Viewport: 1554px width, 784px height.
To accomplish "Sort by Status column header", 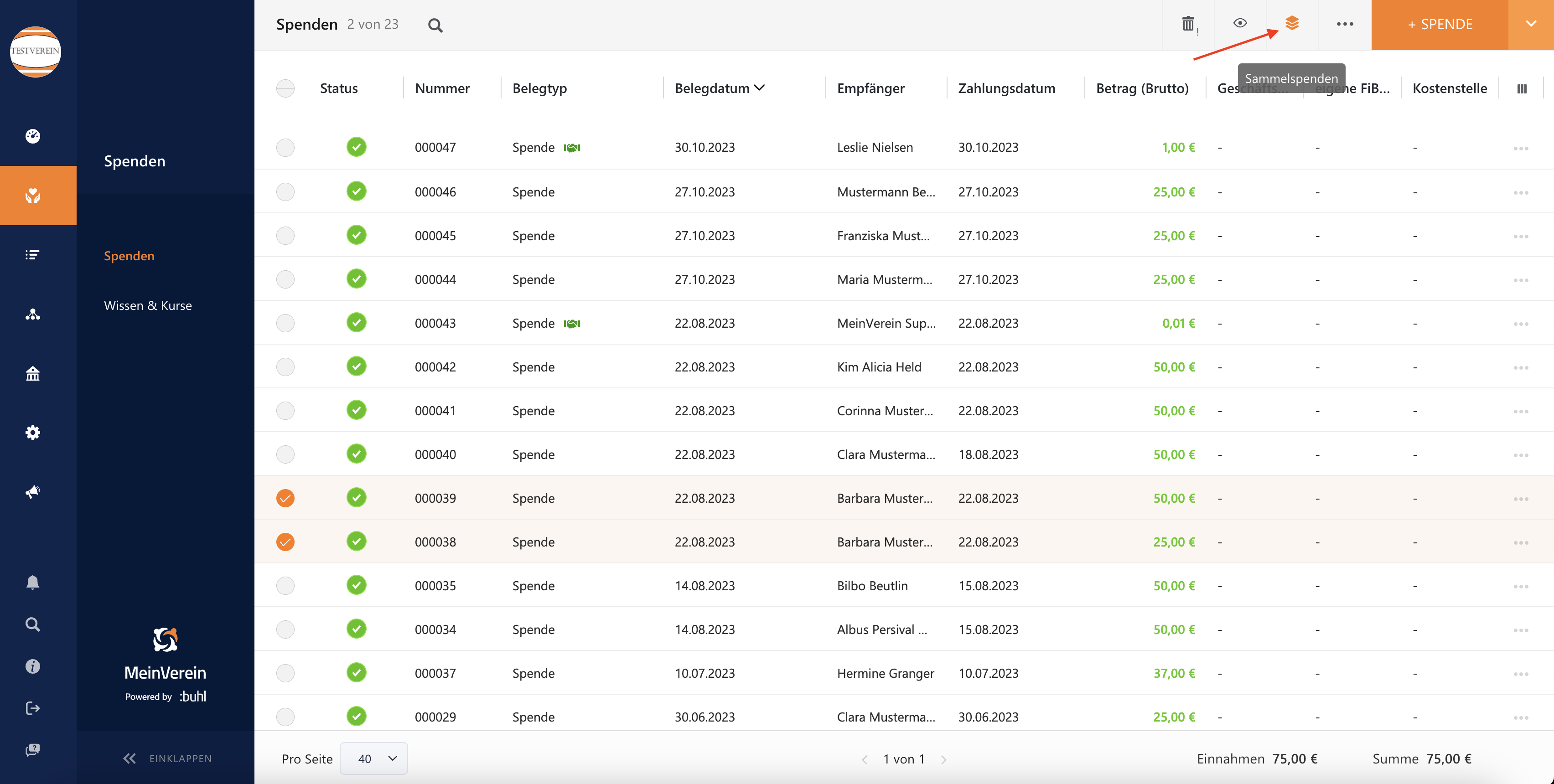I will (x=338, y=88).
